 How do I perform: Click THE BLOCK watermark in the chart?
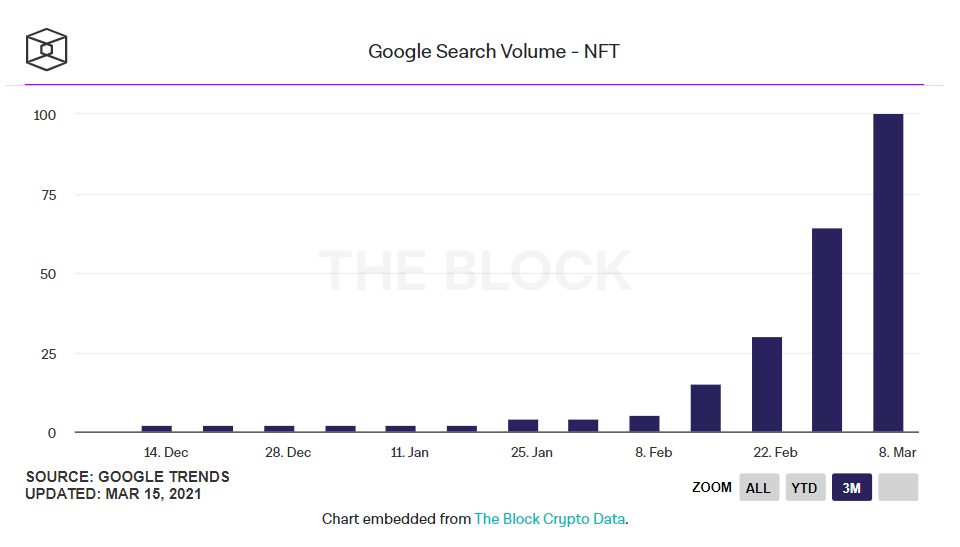point(475,271)
